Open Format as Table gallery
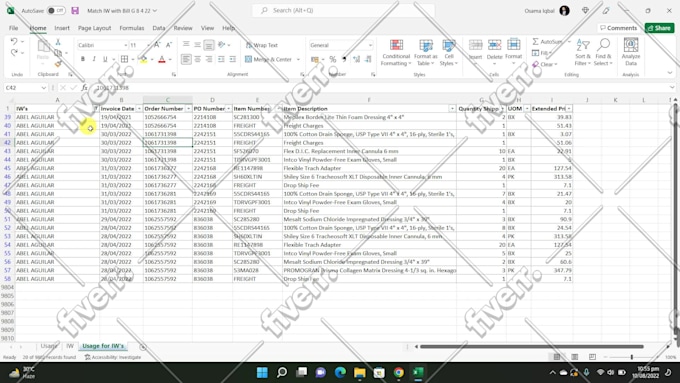This screenshot has height=383, width=680. click(x=425, y=52)
